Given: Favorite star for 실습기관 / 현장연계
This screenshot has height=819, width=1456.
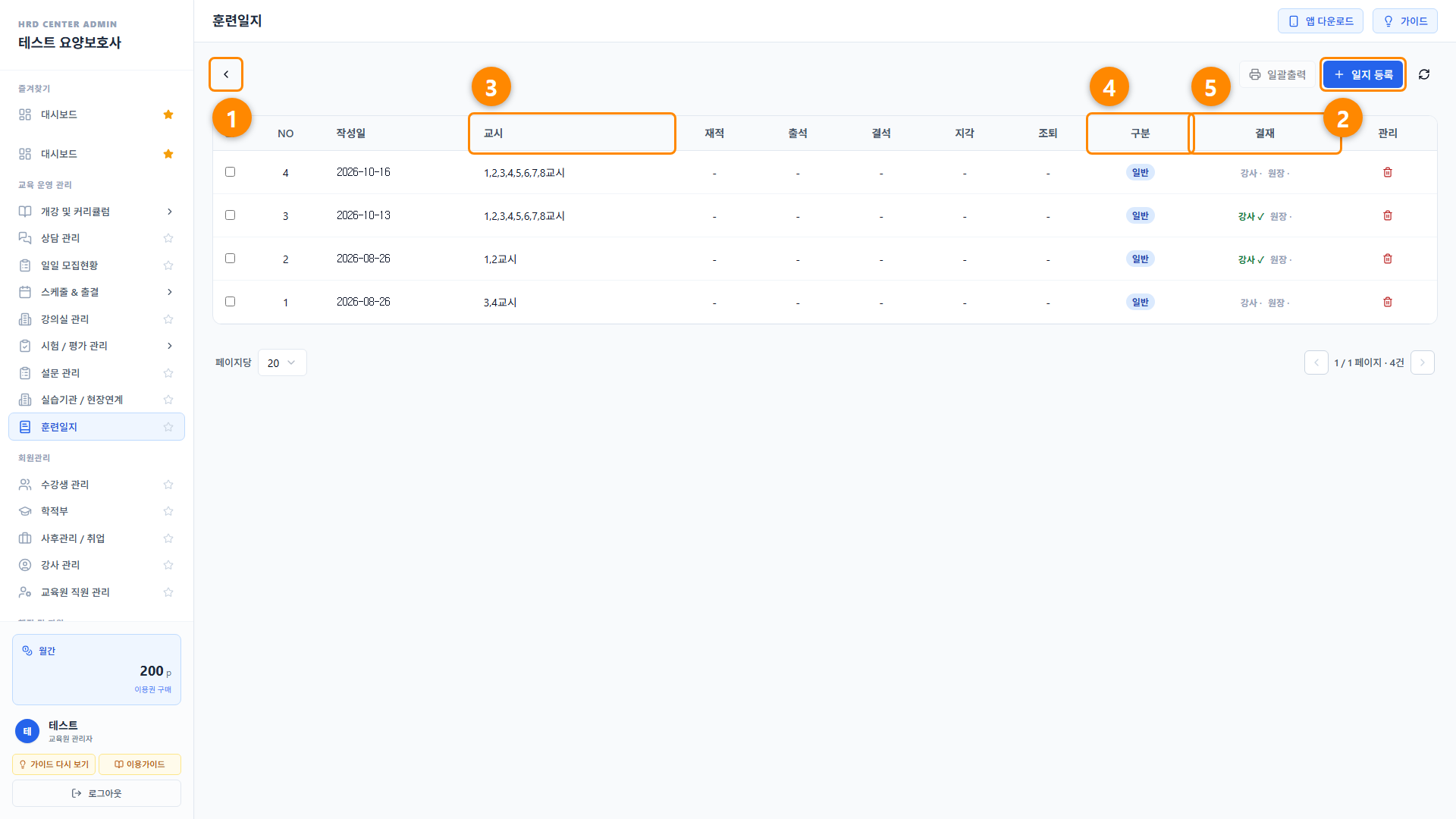Looking at the screenshot, I should 168,400.
